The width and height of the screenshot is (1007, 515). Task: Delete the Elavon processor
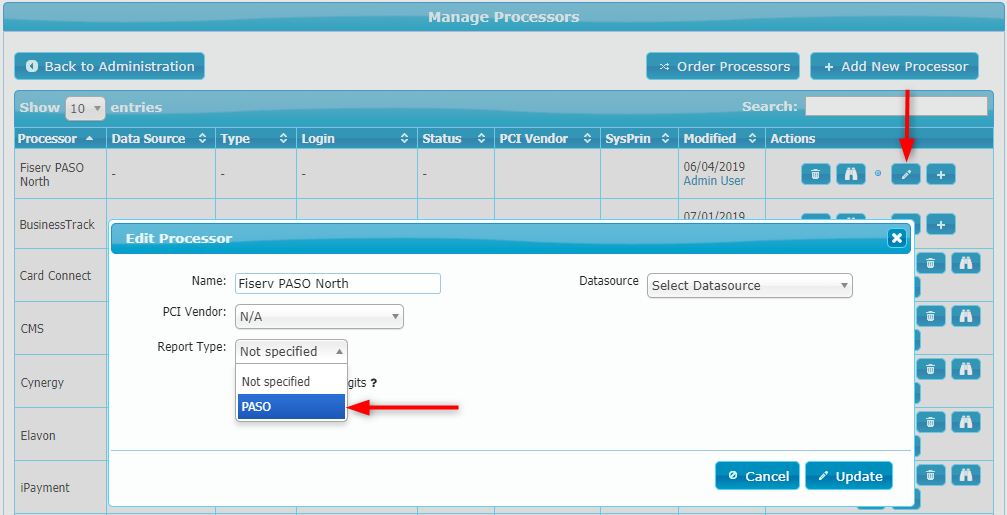coord(931,422)
